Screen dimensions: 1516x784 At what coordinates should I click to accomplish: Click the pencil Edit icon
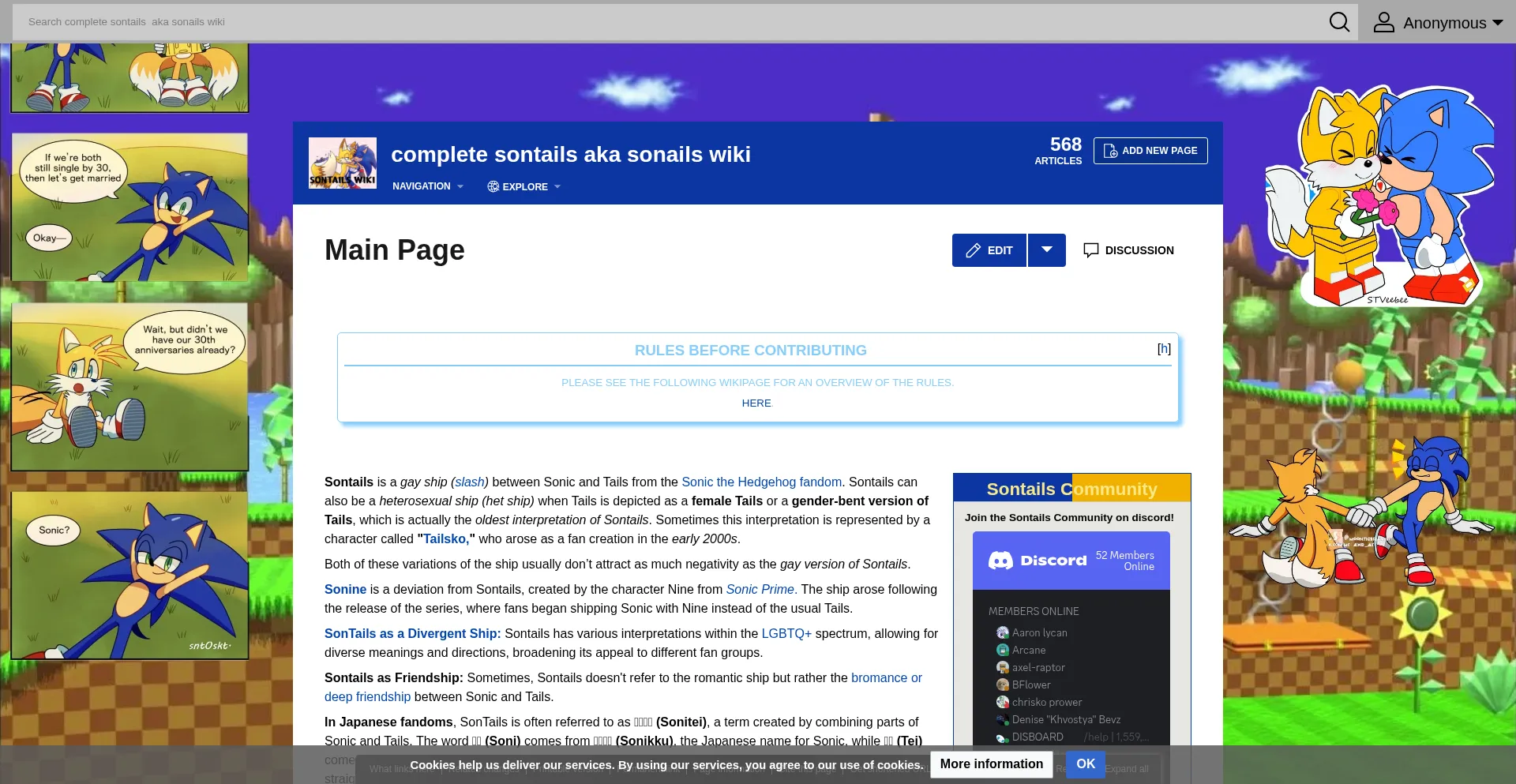[973, 250]
